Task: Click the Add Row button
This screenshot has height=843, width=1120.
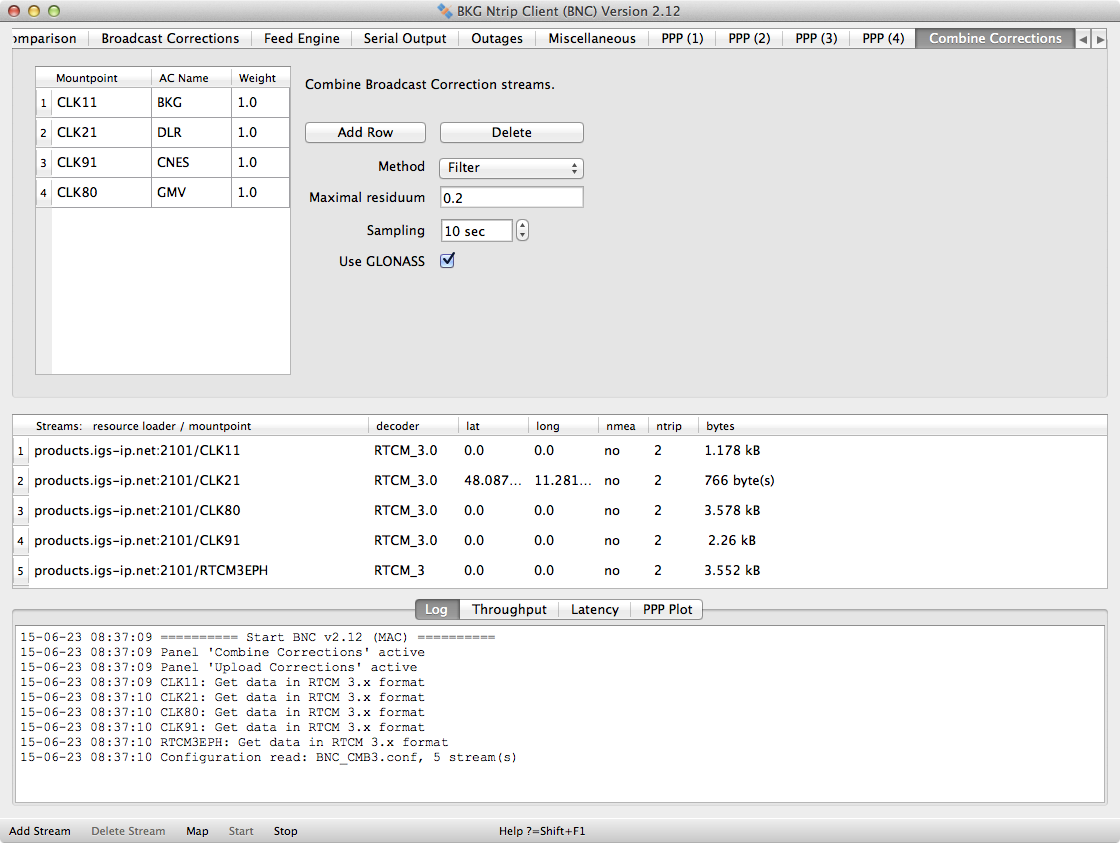Action: point(365,133)
